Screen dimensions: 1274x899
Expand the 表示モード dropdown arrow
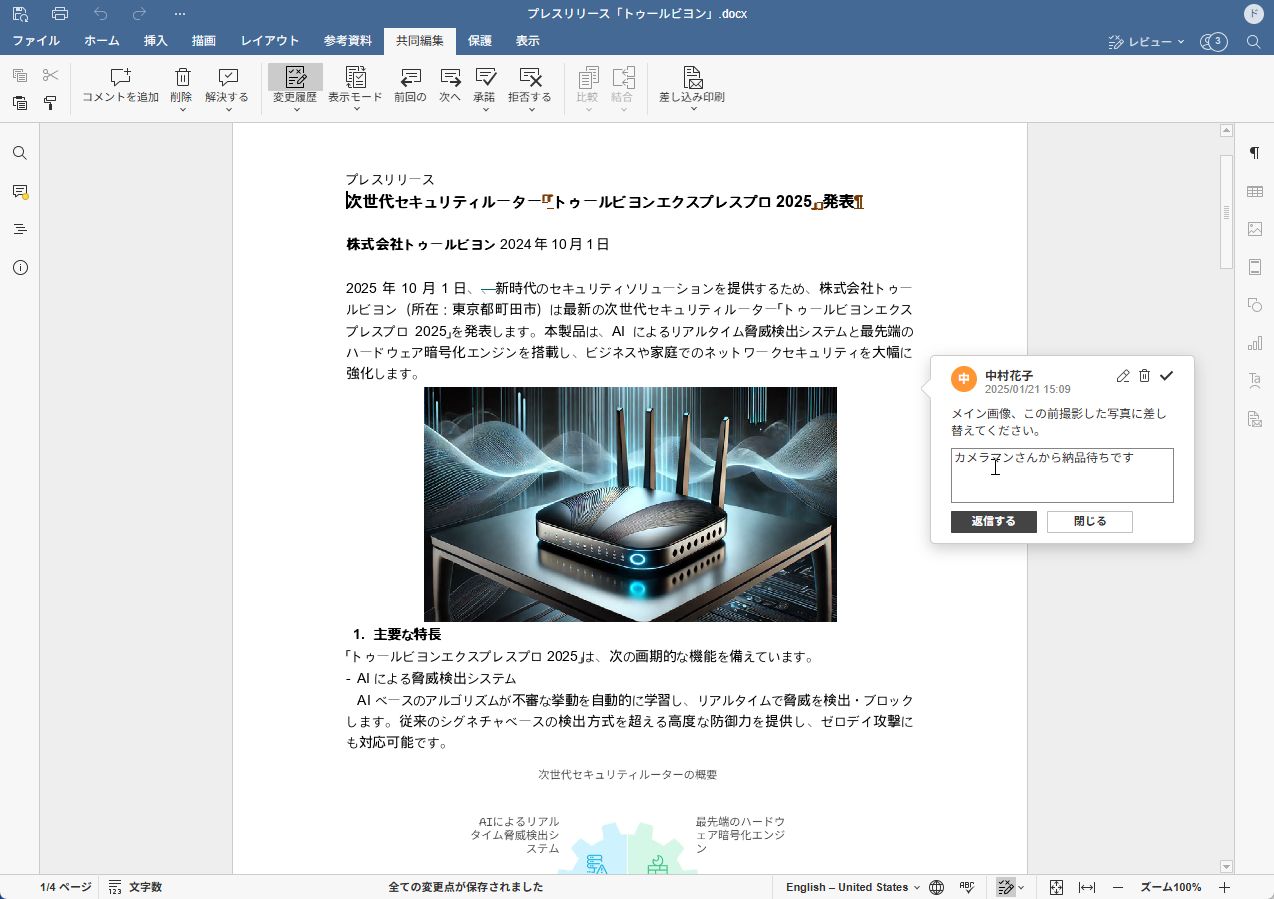pos(355,109)
